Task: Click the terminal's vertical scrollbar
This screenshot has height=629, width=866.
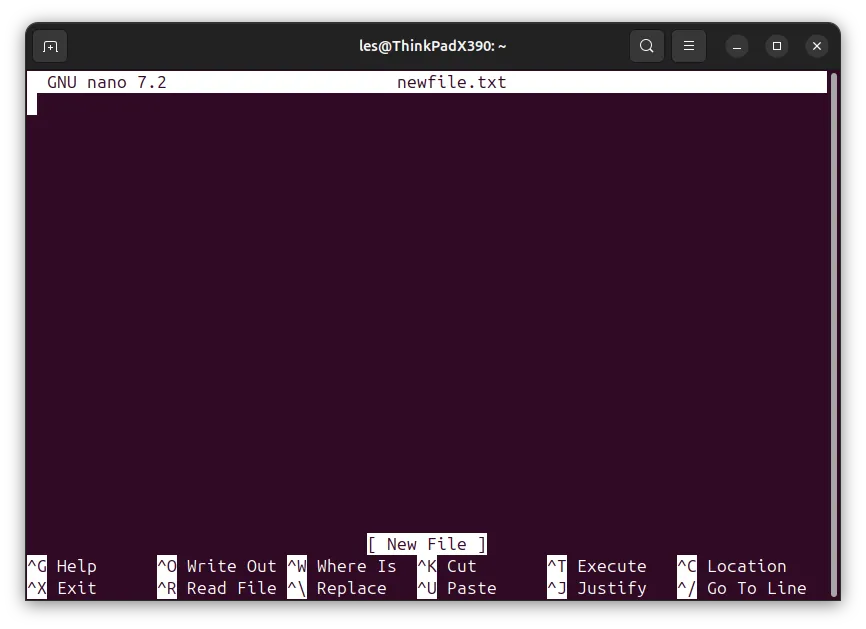Action: [834, 334]
